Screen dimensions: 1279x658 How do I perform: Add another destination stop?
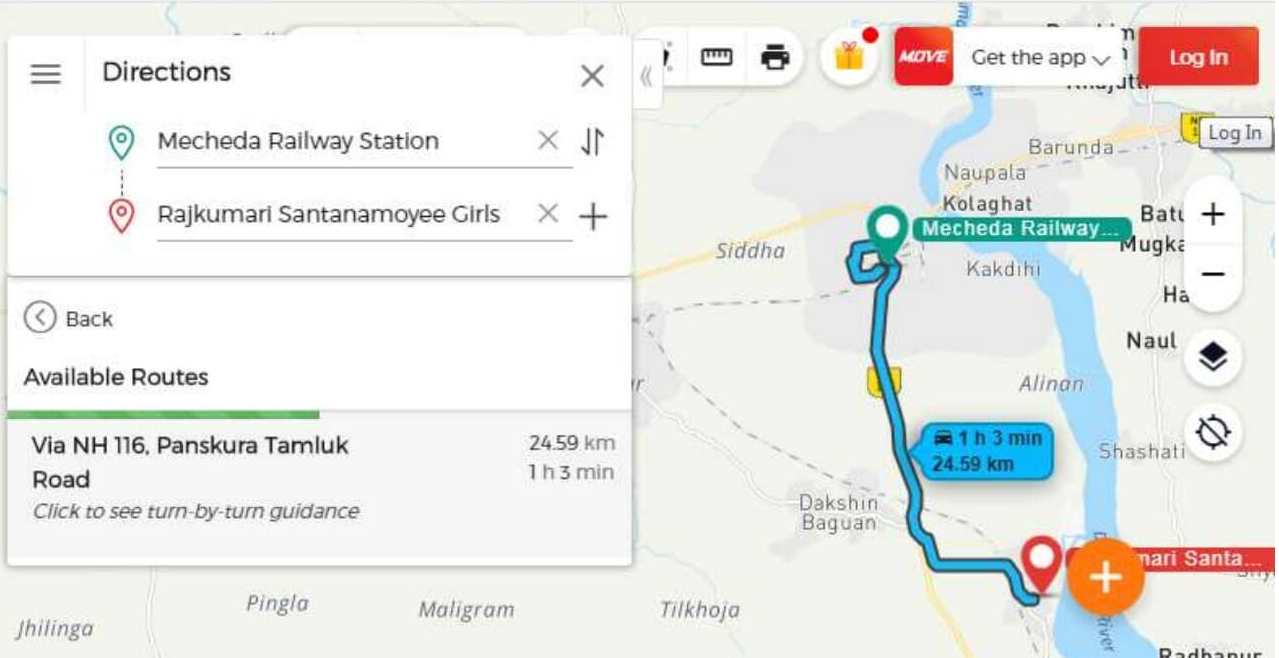593,216
